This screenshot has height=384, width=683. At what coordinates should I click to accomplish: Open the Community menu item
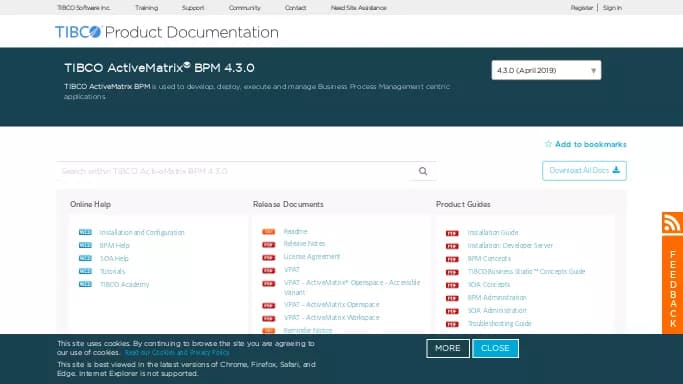click(x=244, y=8)
